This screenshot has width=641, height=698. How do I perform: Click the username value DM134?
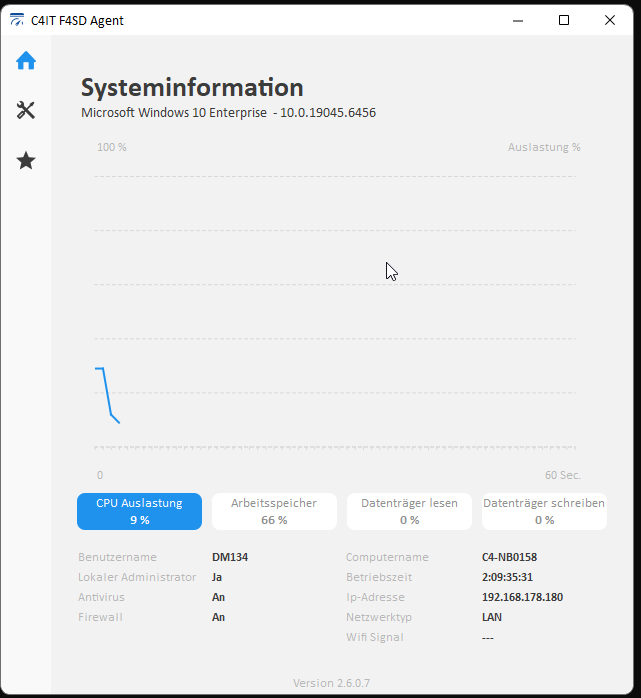[230, 557]
